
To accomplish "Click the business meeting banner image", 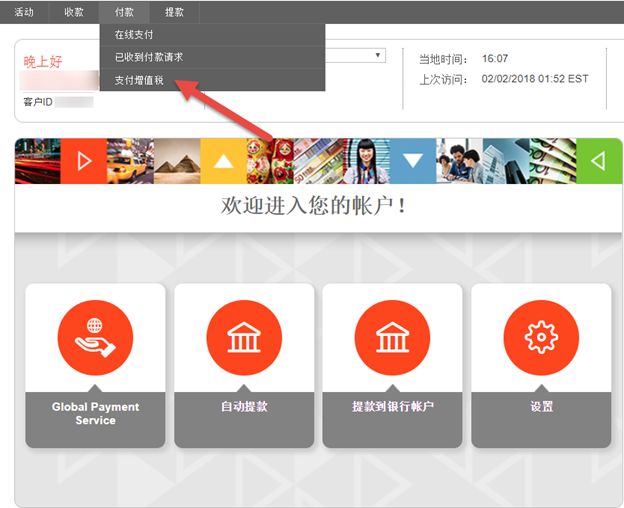I will pos(460,161).
